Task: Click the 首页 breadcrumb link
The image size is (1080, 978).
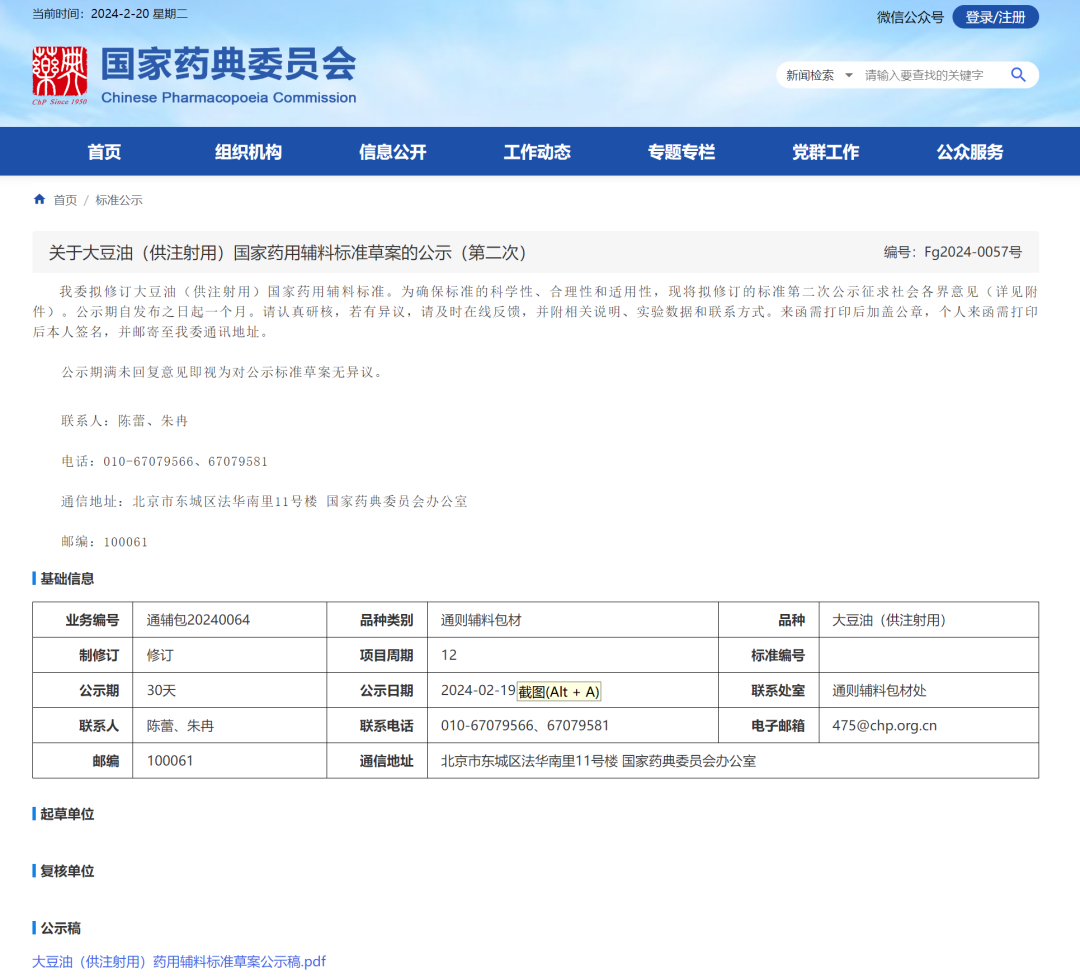Action: click(x=65, y=200)
